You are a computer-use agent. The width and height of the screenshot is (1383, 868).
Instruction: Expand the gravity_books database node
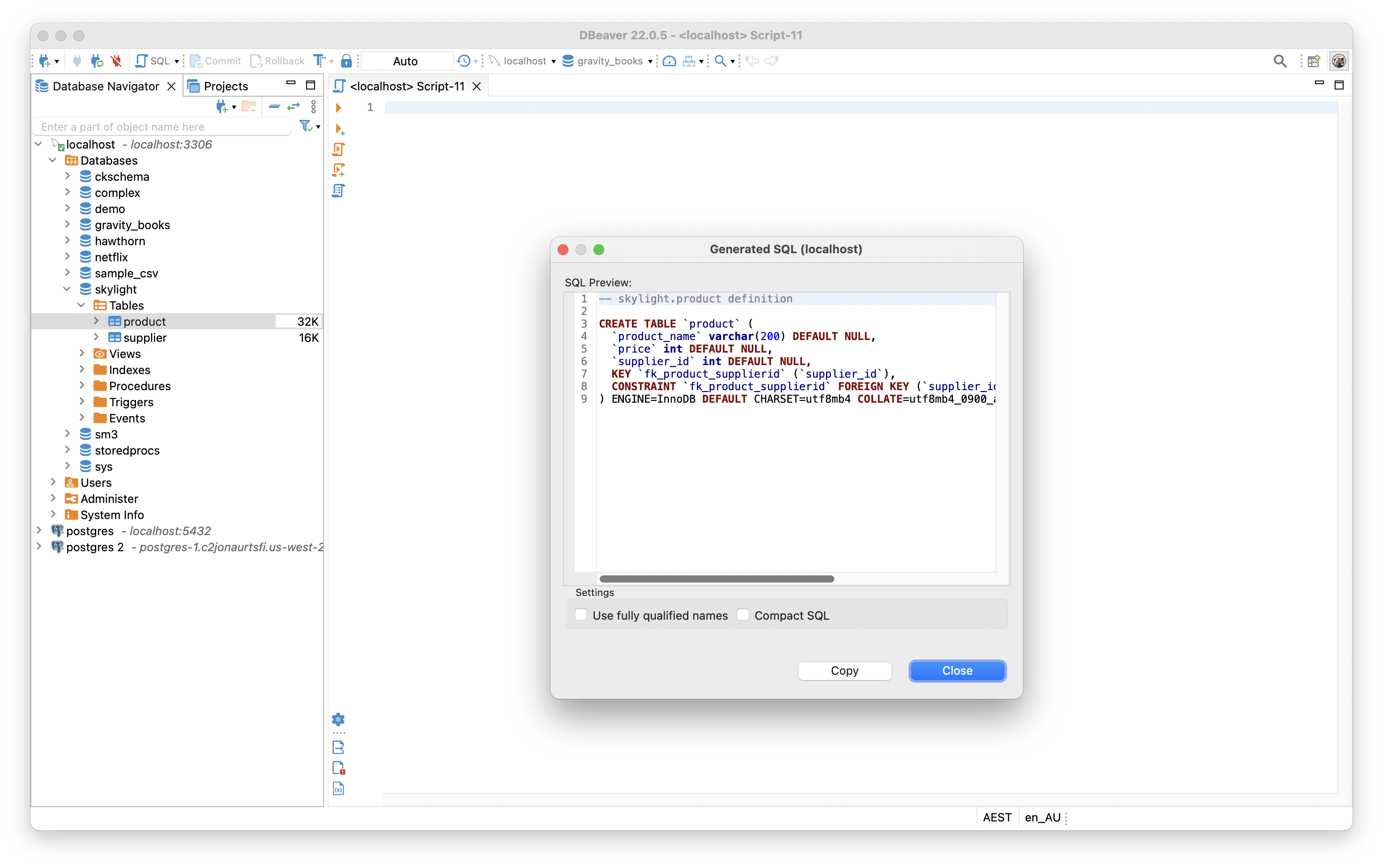point(68,225)
